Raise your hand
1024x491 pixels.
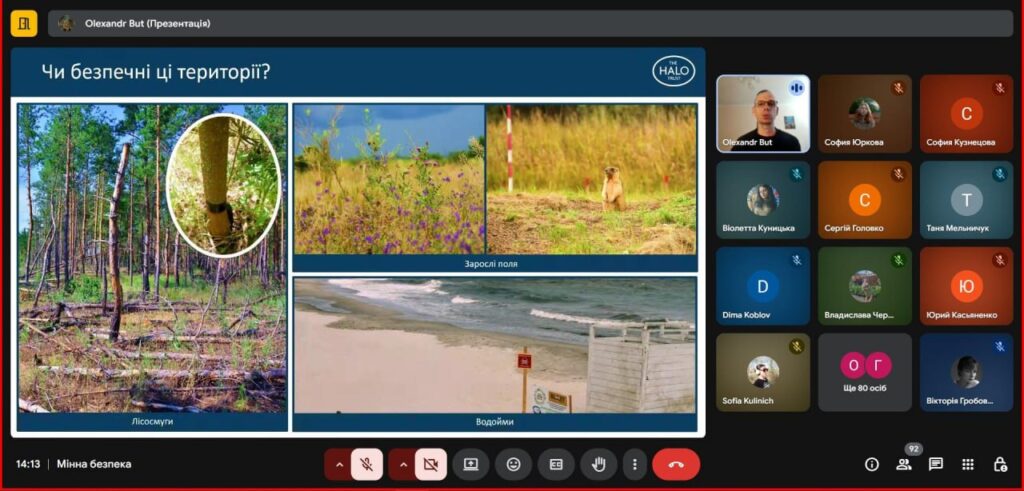tap(599, 464)
